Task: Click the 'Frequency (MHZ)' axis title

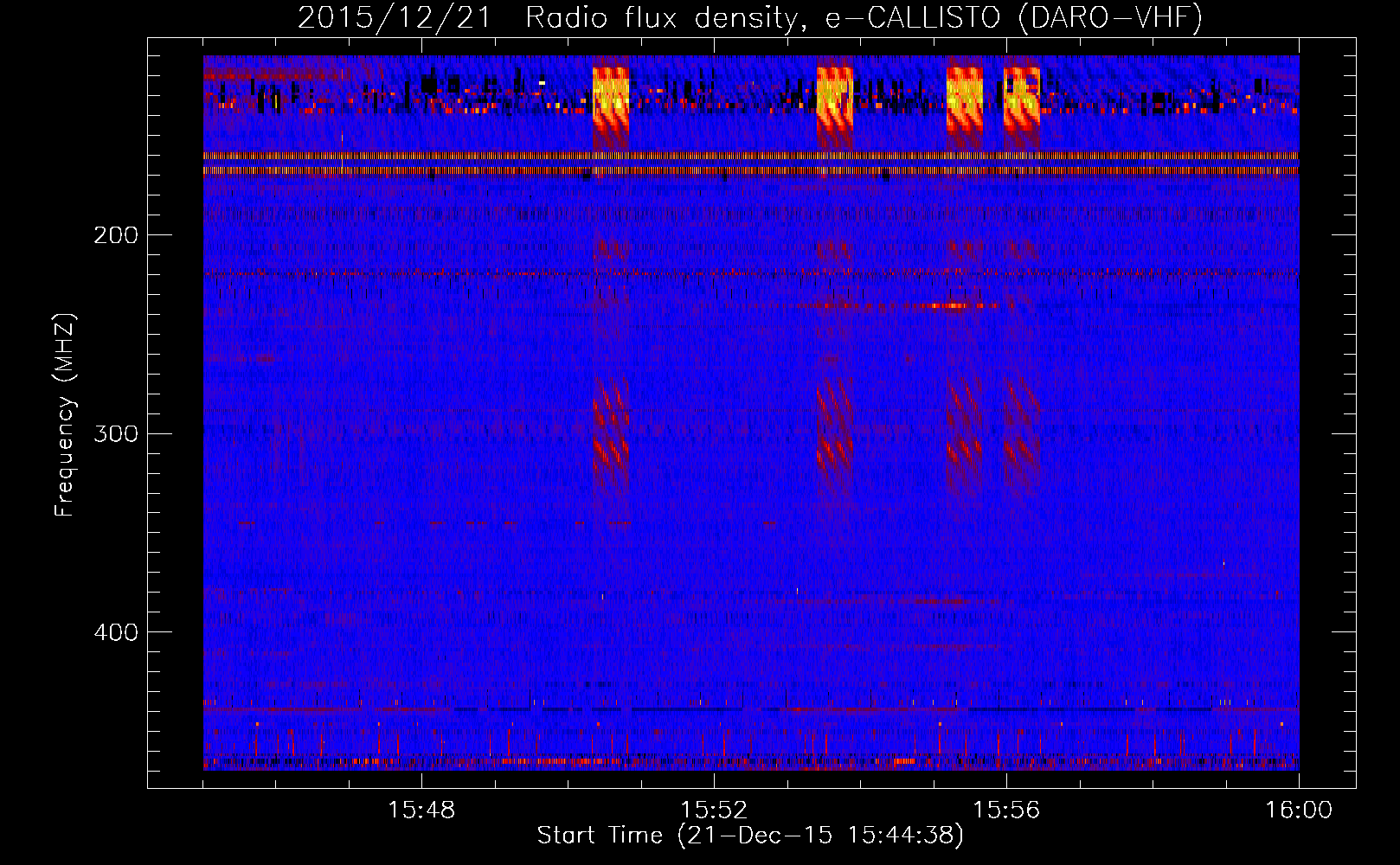Action: coord(65,414)
